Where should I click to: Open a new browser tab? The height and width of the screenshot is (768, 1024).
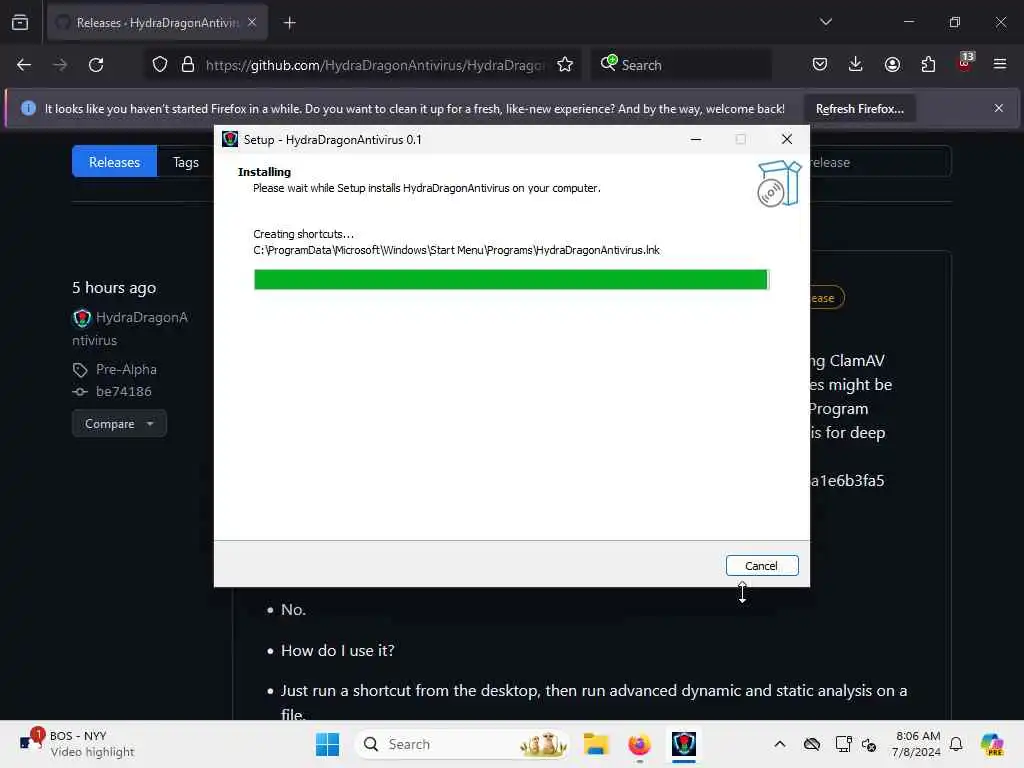(x=289, y=23)
